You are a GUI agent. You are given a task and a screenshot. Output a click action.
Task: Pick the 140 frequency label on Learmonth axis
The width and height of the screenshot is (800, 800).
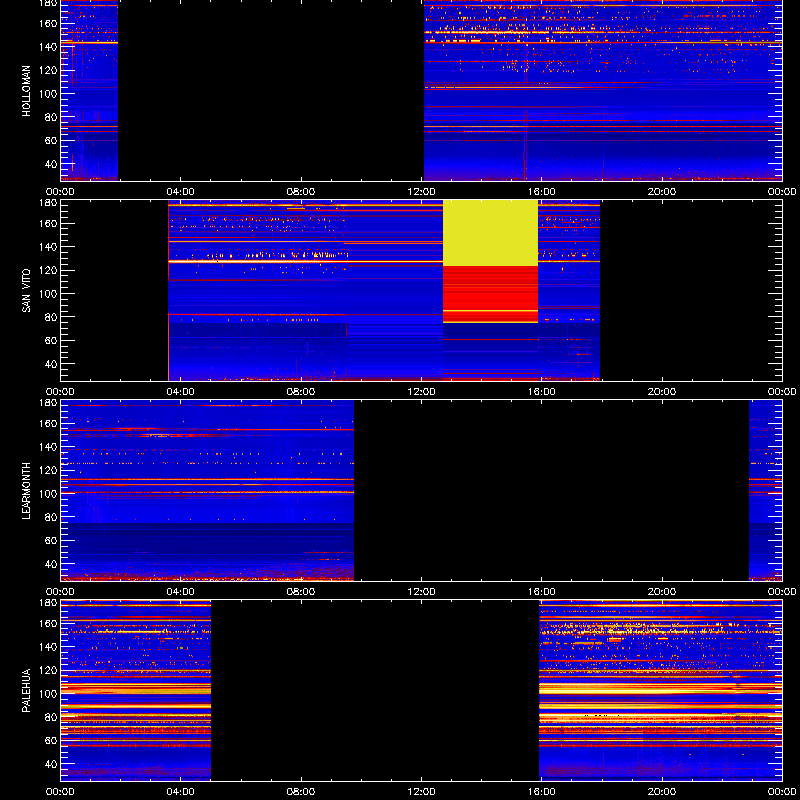(x=49, y=447)
